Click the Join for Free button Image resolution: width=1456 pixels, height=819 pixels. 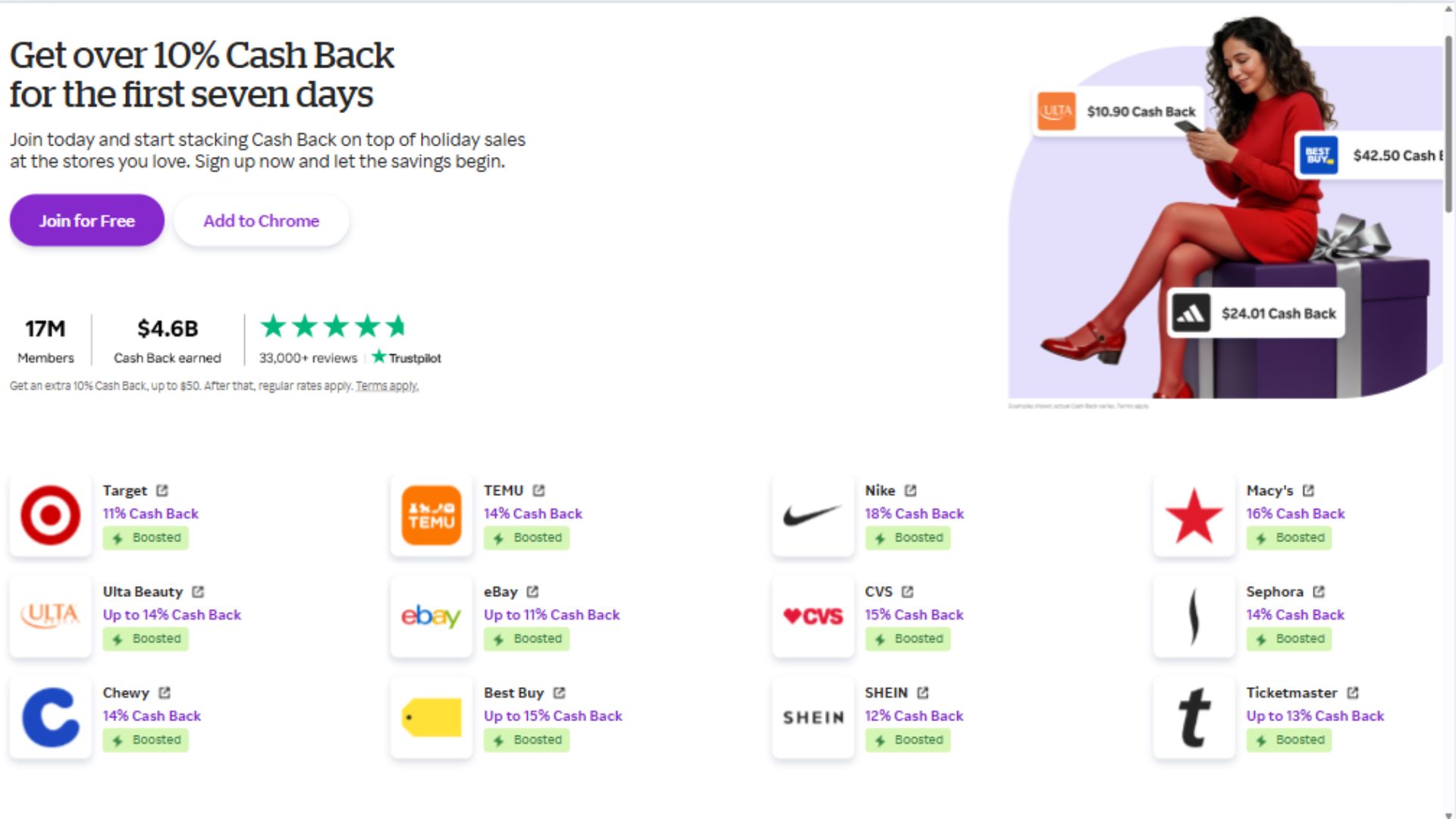point(87,221)
